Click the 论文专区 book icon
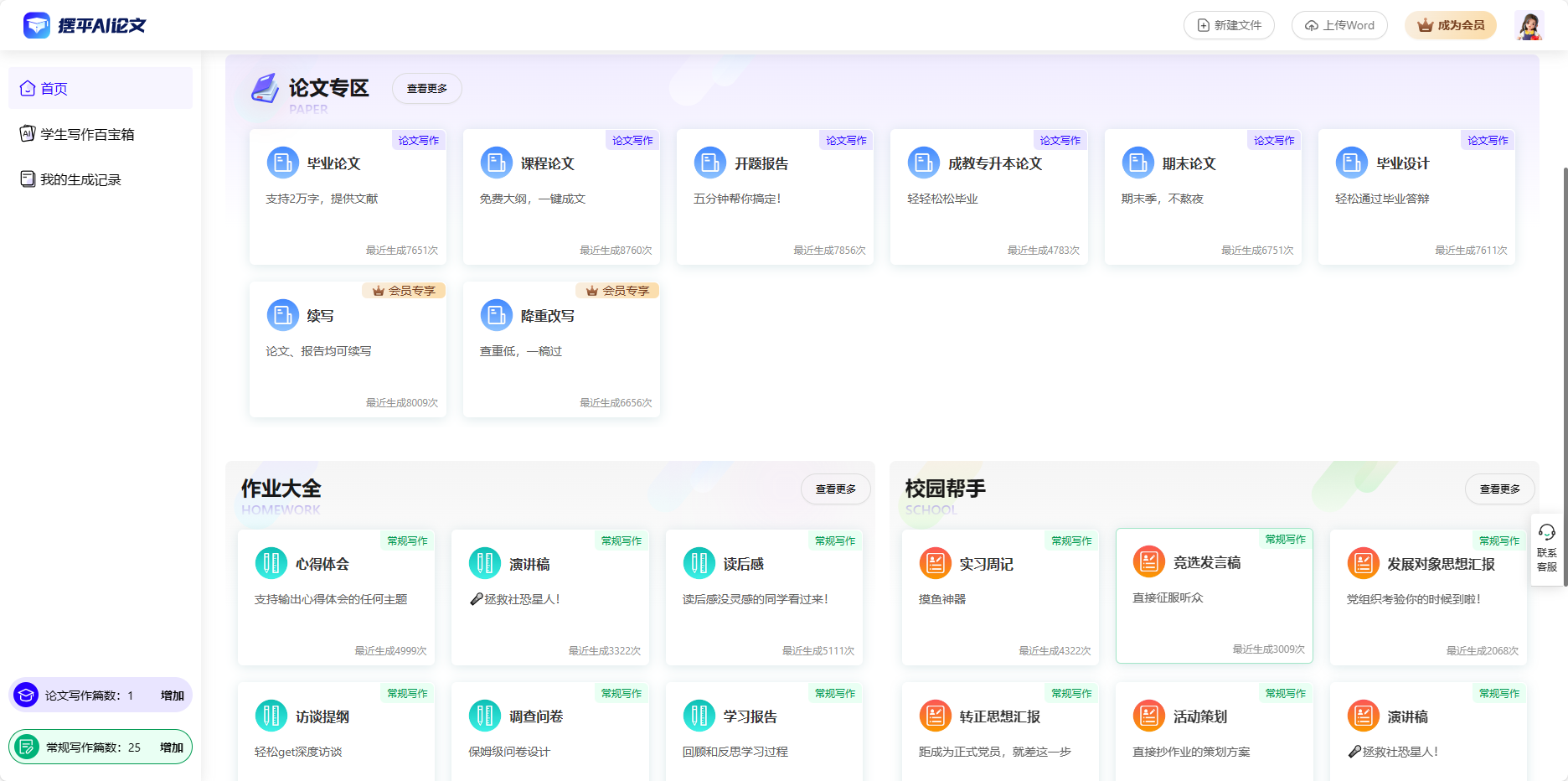This screenshot has width=1568, height=781. tap(266, 88)
